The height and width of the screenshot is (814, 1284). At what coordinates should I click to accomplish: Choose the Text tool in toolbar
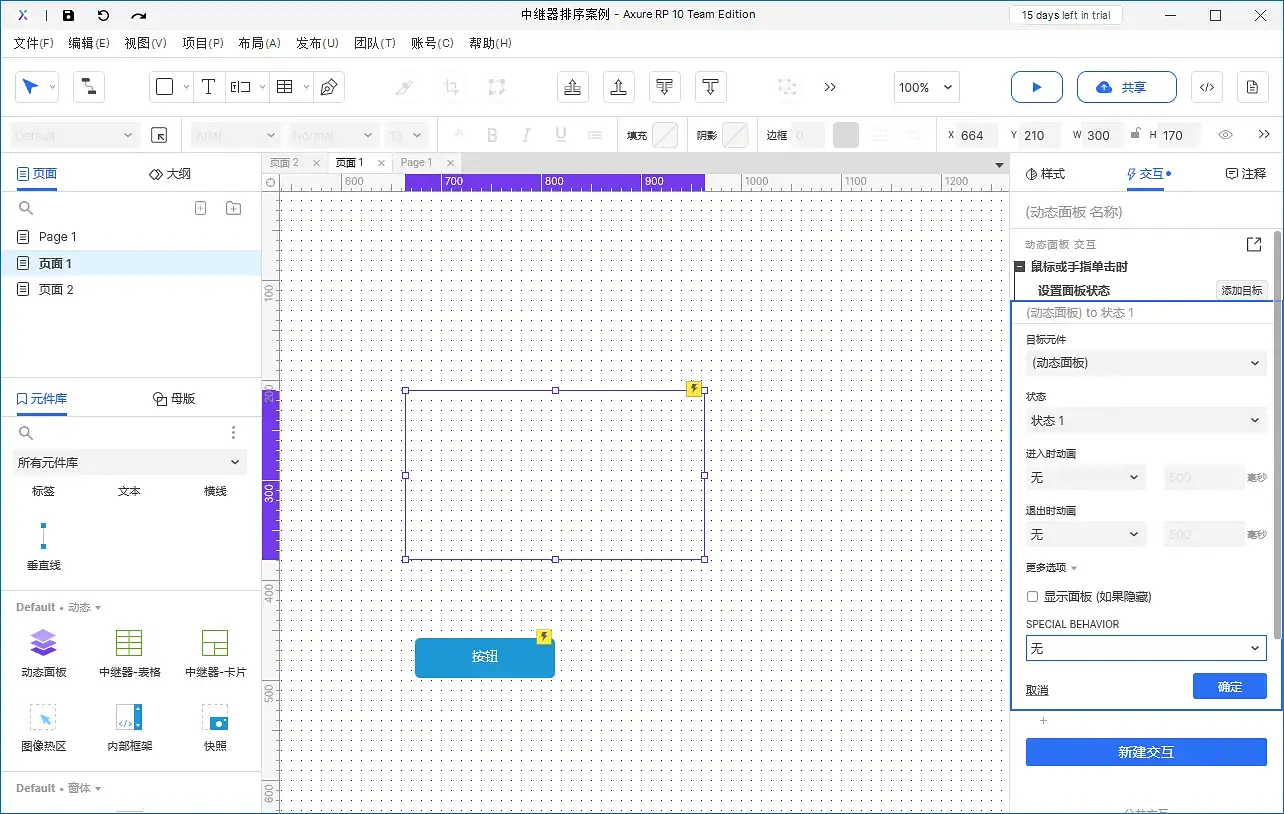point(208,87)
